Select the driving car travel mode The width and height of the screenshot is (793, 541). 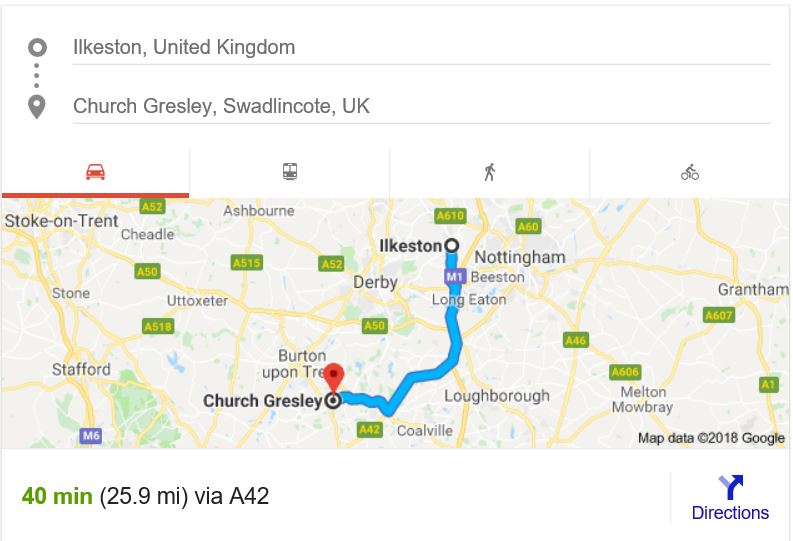click(96, 172)
